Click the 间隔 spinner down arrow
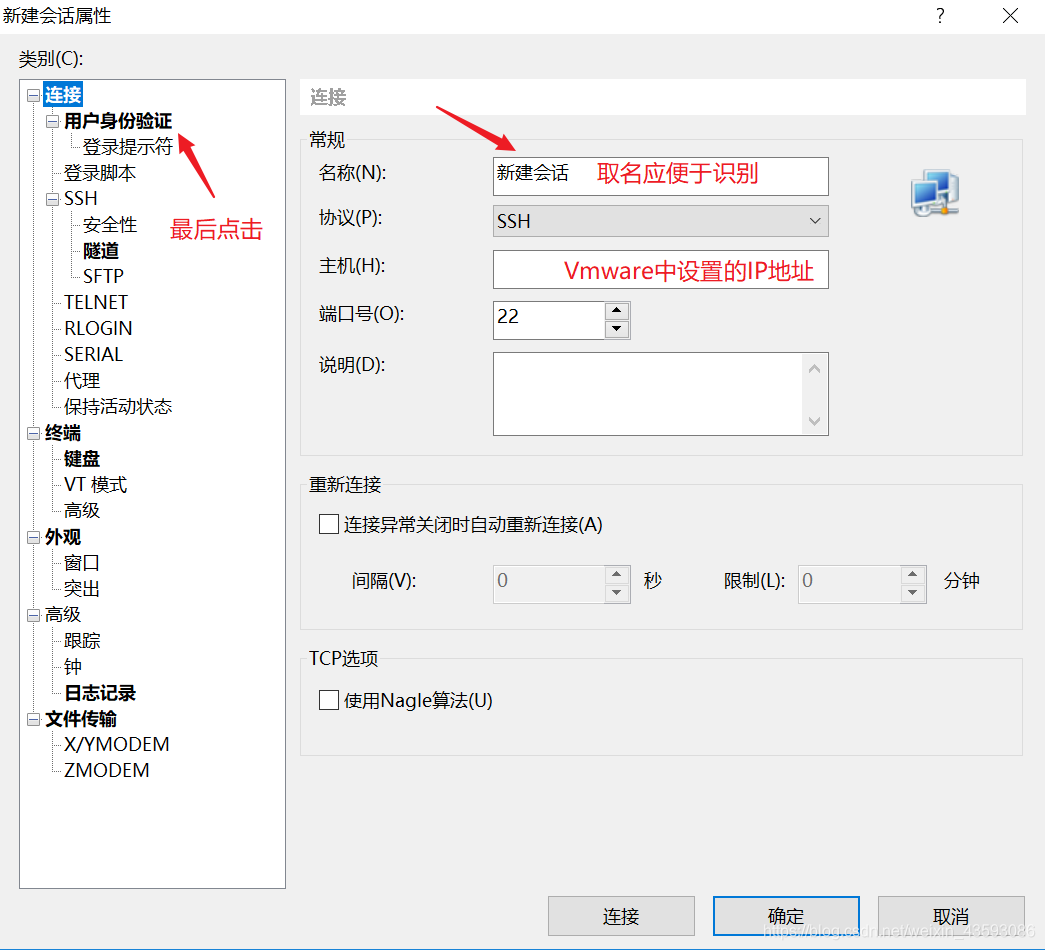The image size is (1045, 950). pyautogui.click(x=616, y=593)
